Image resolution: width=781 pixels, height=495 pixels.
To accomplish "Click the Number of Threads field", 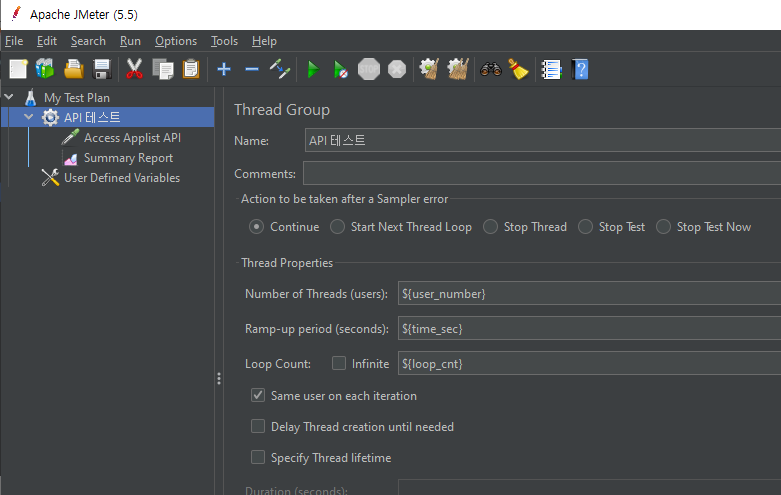I will [589, 293].
